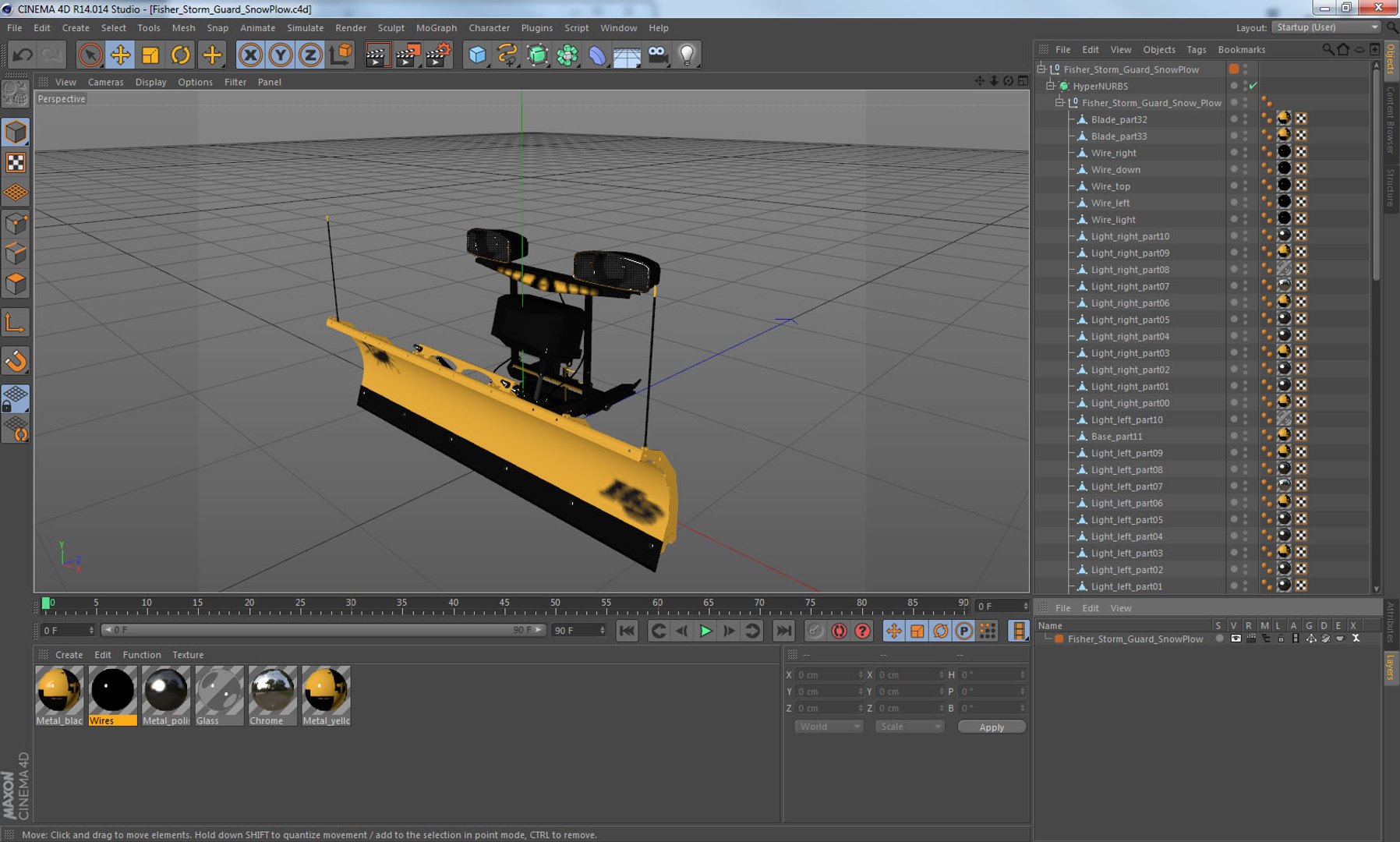Toggle the Y axis lock

click(x=281, y=55)
